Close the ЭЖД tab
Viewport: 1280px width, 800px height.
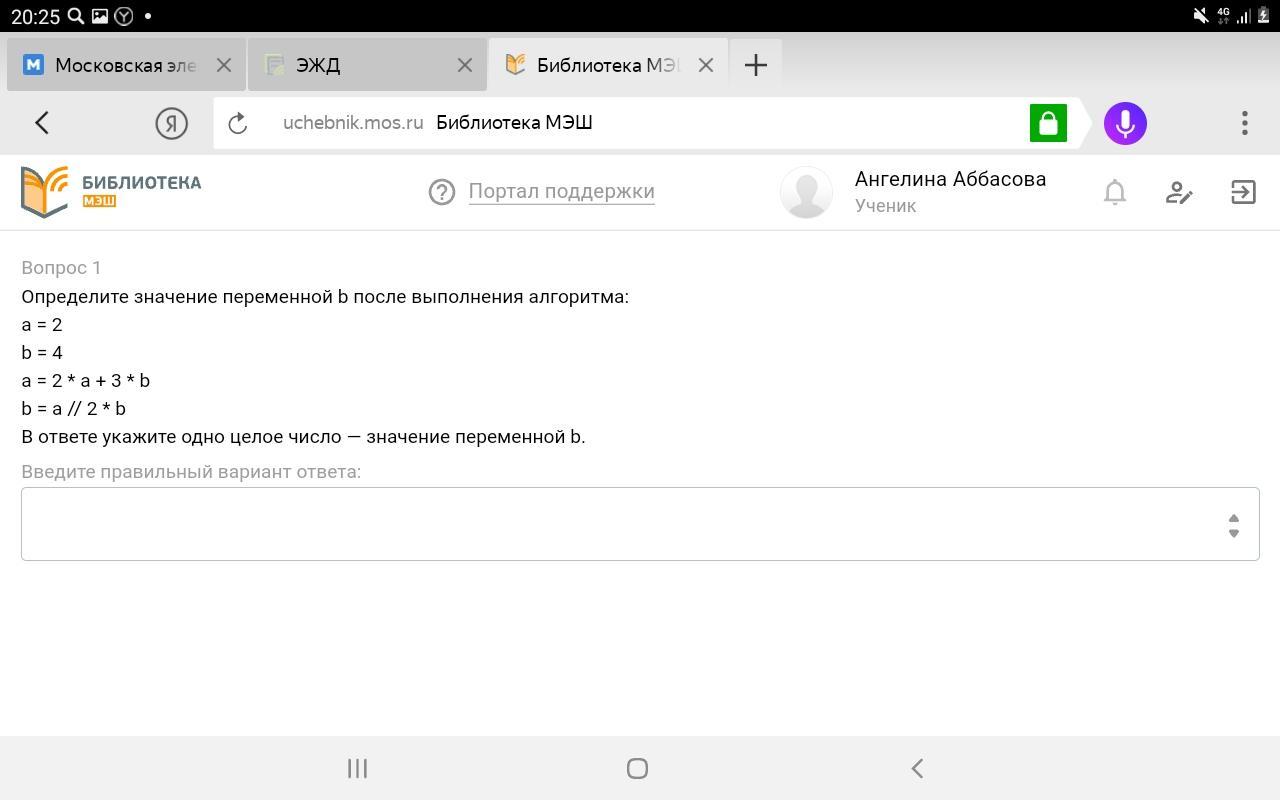pyautogui.click(x=465, y=65)
